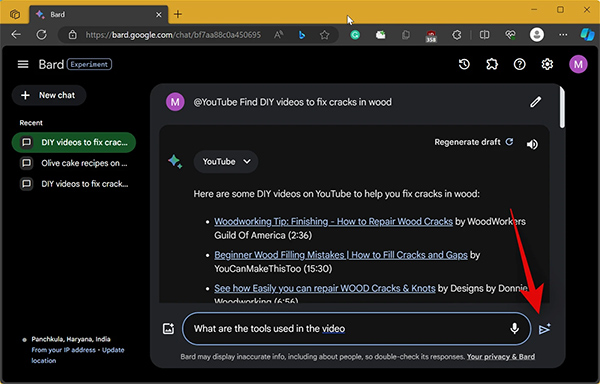
Task: Open browser settings and more menu
Action: 563,35
